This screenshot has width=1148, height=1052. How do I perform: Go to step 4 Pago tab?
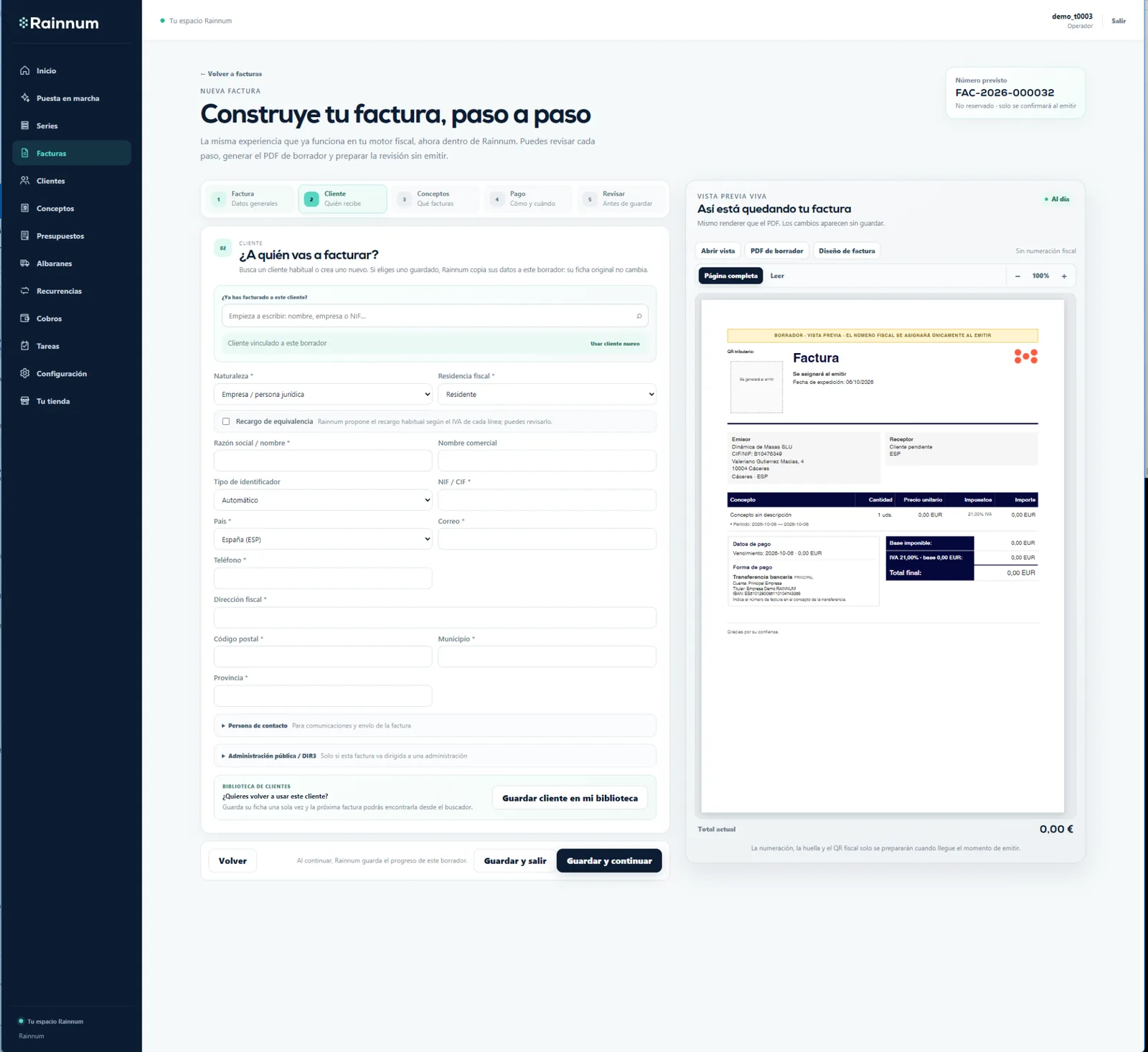point(528,199)
